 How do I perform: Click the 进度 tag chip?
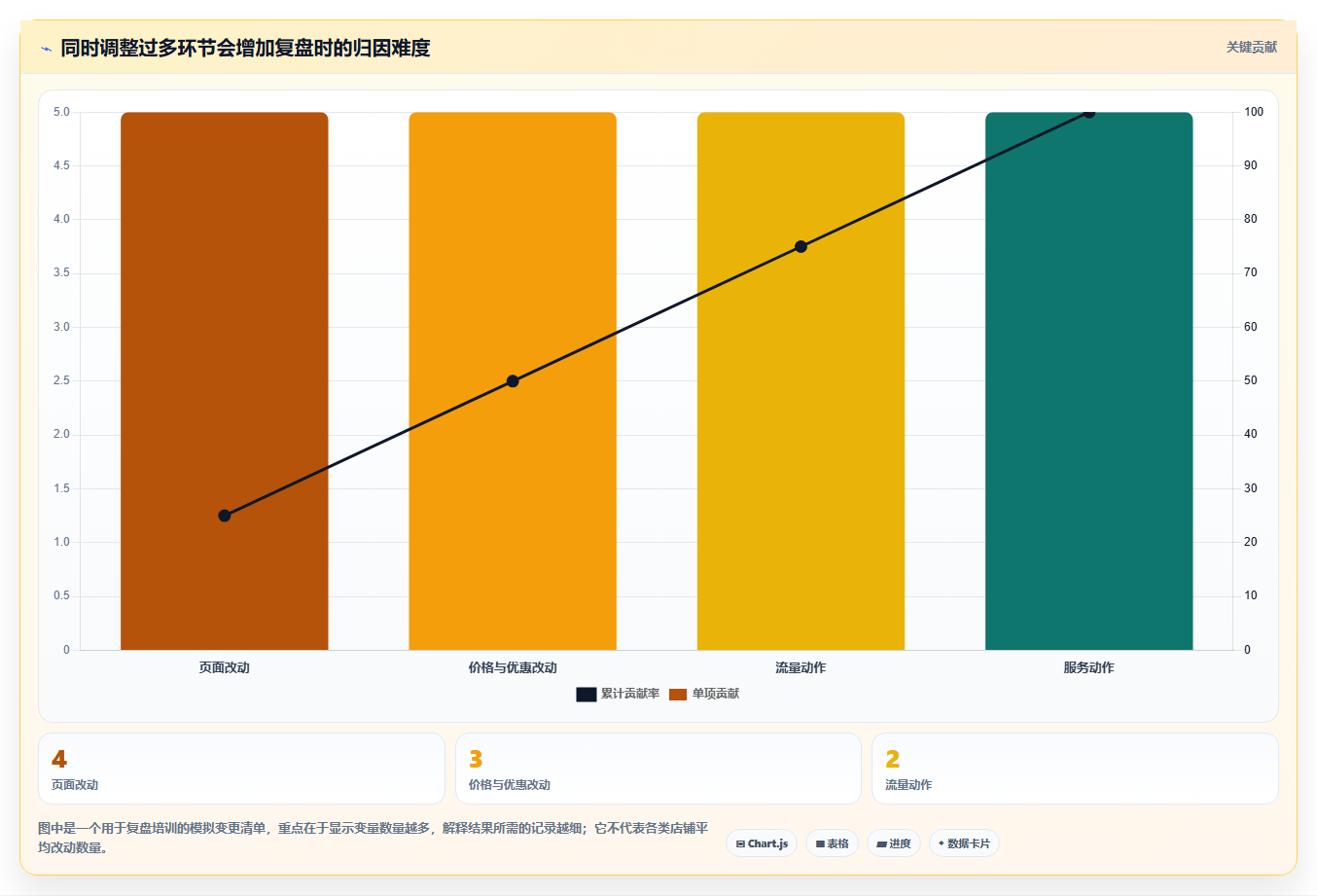[x=894, y=843]
